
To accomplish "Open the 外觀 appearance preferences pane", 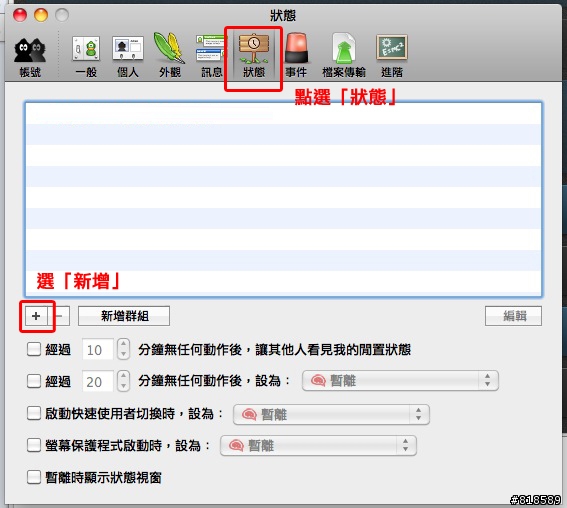I will [170, 56].
